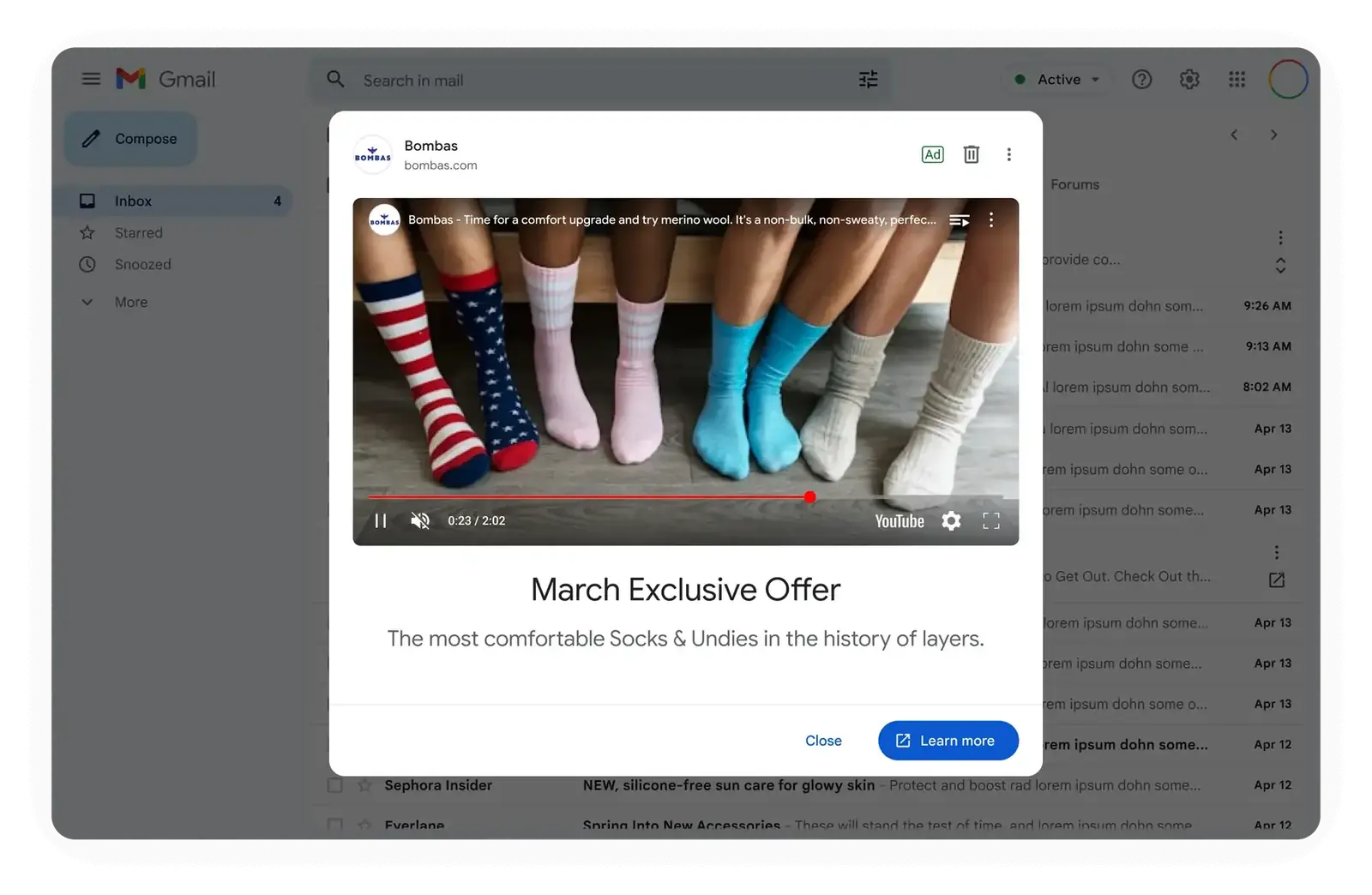Enter video fullscreen mode
The height and width of the screenshot is (895, 1372).
[x=991, y=520]
